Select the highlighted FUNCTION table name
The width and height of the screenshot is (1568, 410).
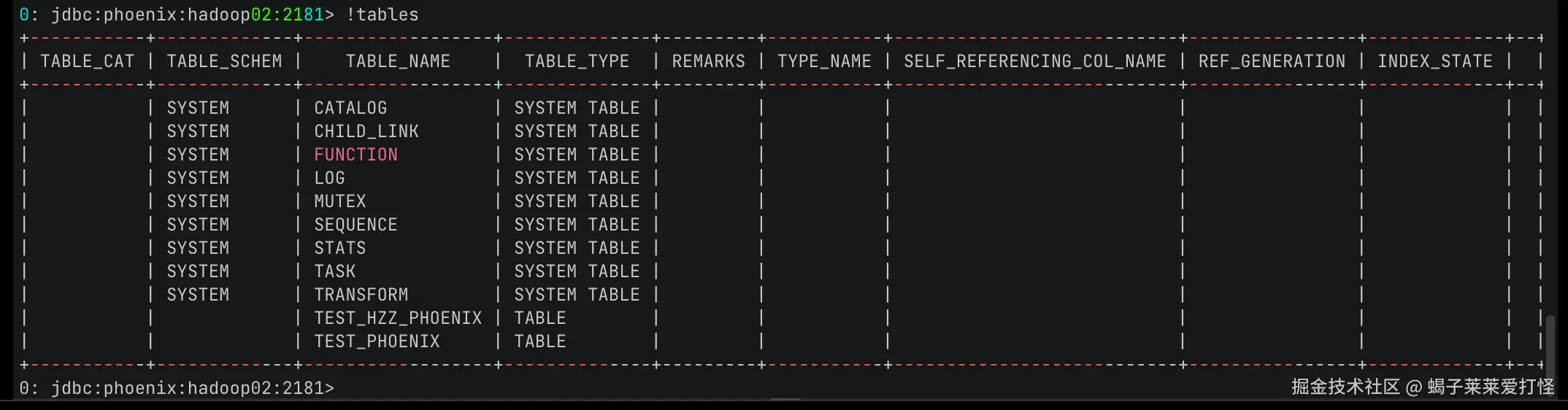(356, 155)
